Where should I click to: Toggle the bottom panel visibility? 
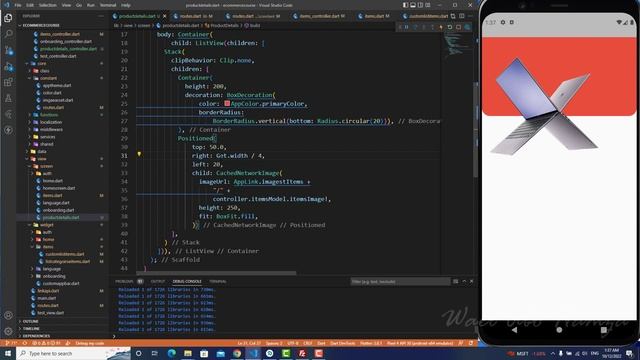(x=413, y=5)
